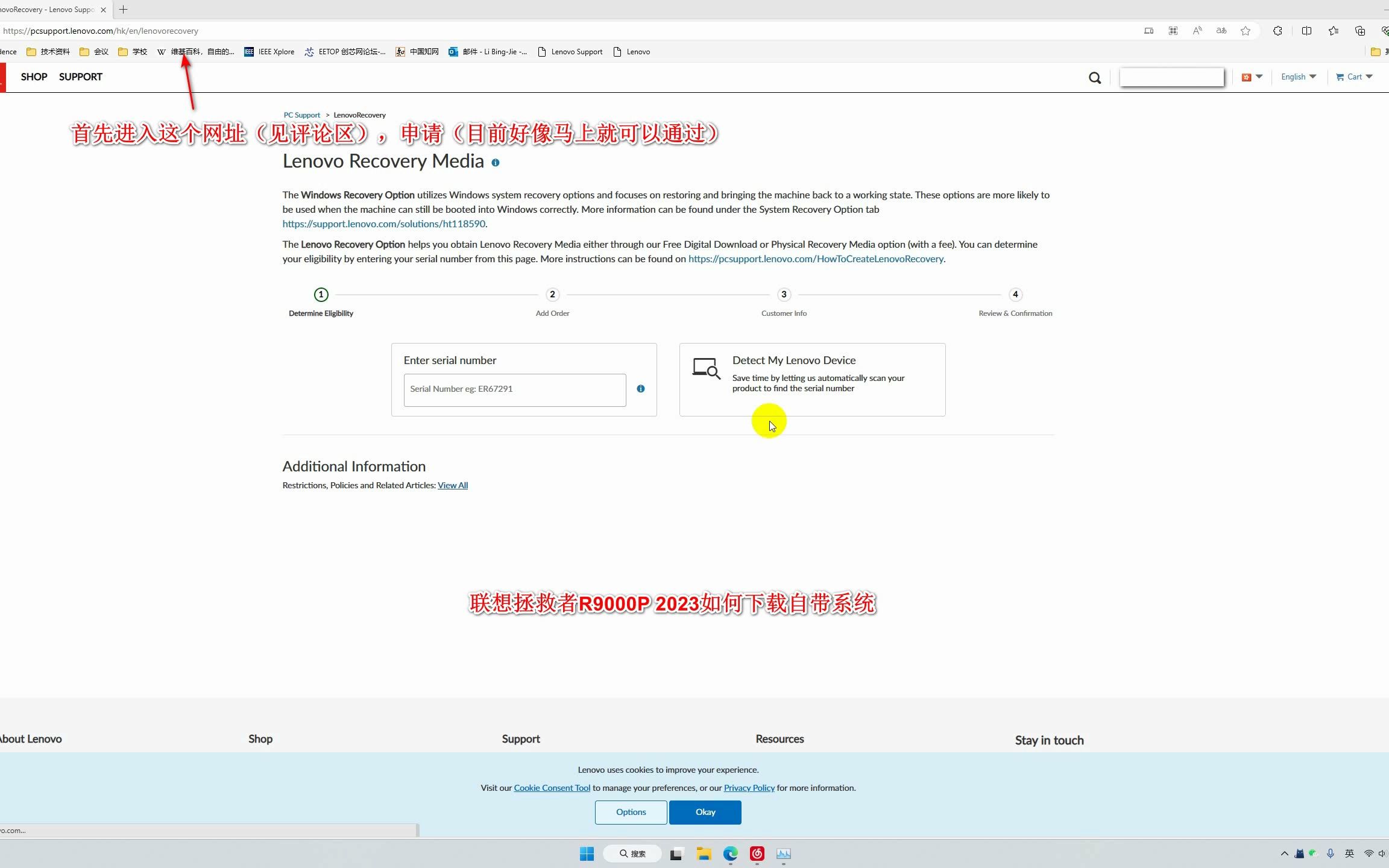Screen dimensions: 1389x868
Task: Open the View All restrictions link
Action: click(452, 485)
